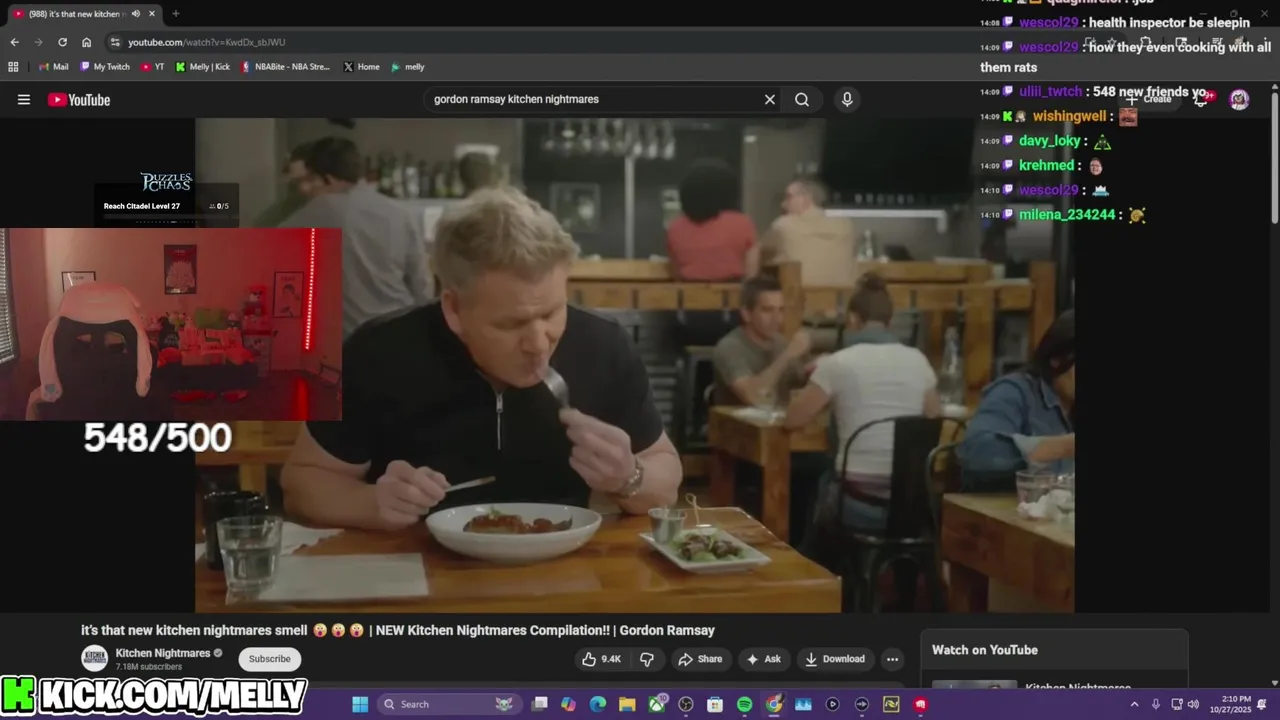Mute the tab via speaker icon
Screen dimensions: 1280x720
coord(134,14)
